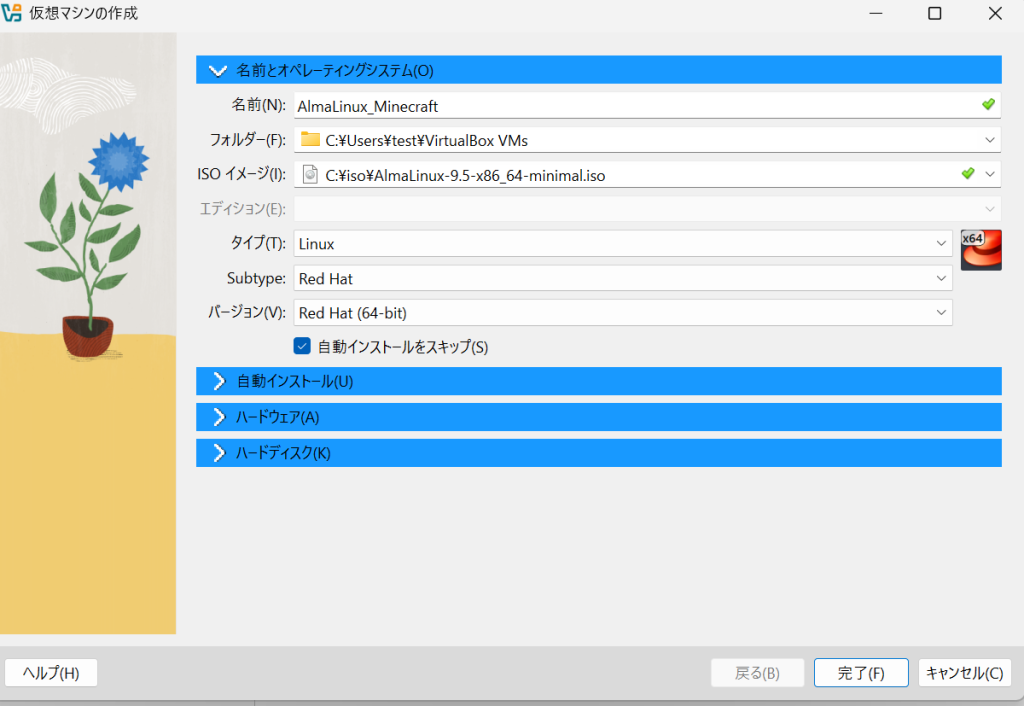Uncheck the 自動インストールをスキップ(S) checkbox
This screenshot has width=1024, height=706.
coord(302,346)
